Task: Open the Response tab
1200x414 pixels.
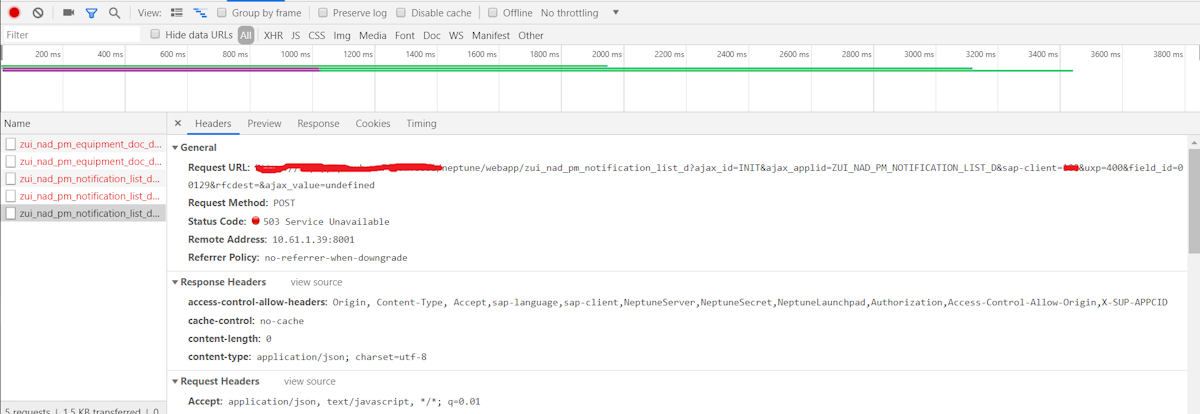Action: point(318,123)
